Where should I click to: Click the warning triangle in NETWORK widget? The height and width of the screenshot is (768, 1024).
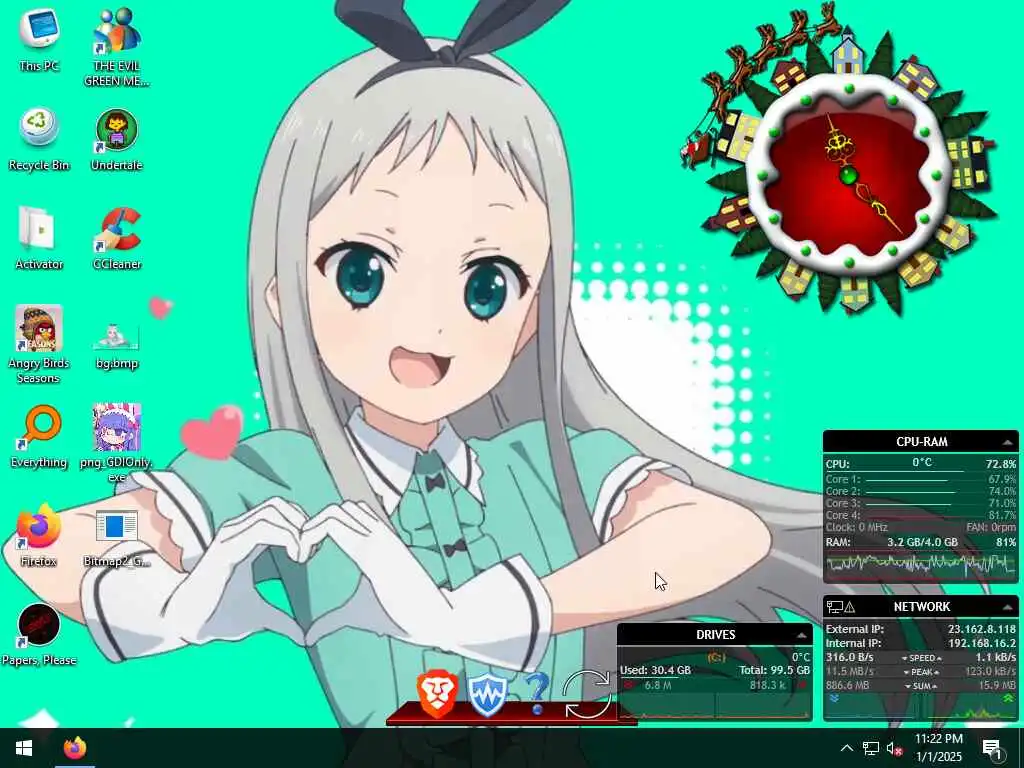tap(850, 607)
